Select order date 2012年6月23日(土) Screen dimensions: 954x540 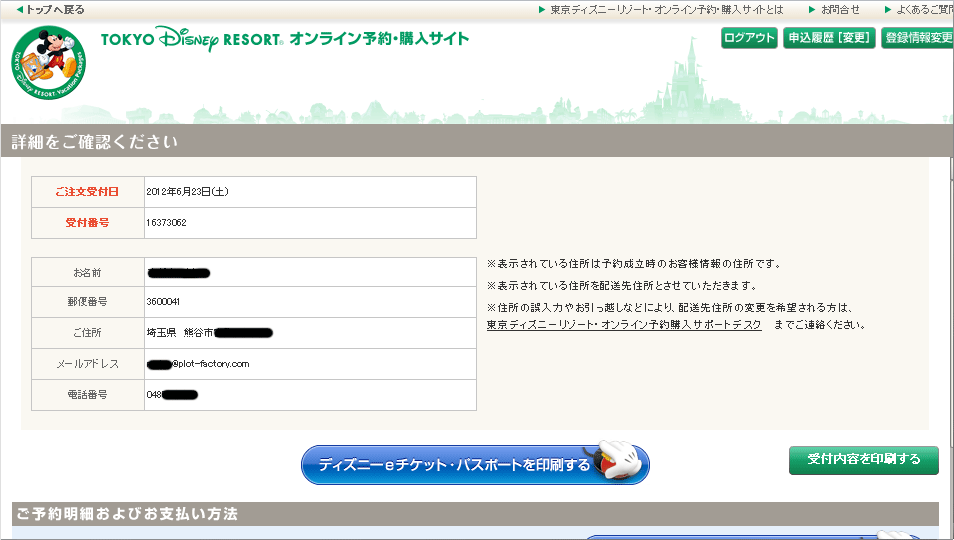[187, 192]
